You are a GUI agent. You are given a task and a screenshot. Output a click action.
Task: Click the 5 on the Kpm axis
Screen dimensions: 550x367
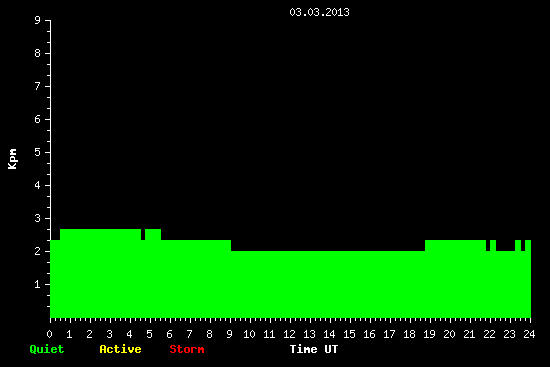pyautogui.click(x=38, y=152)
